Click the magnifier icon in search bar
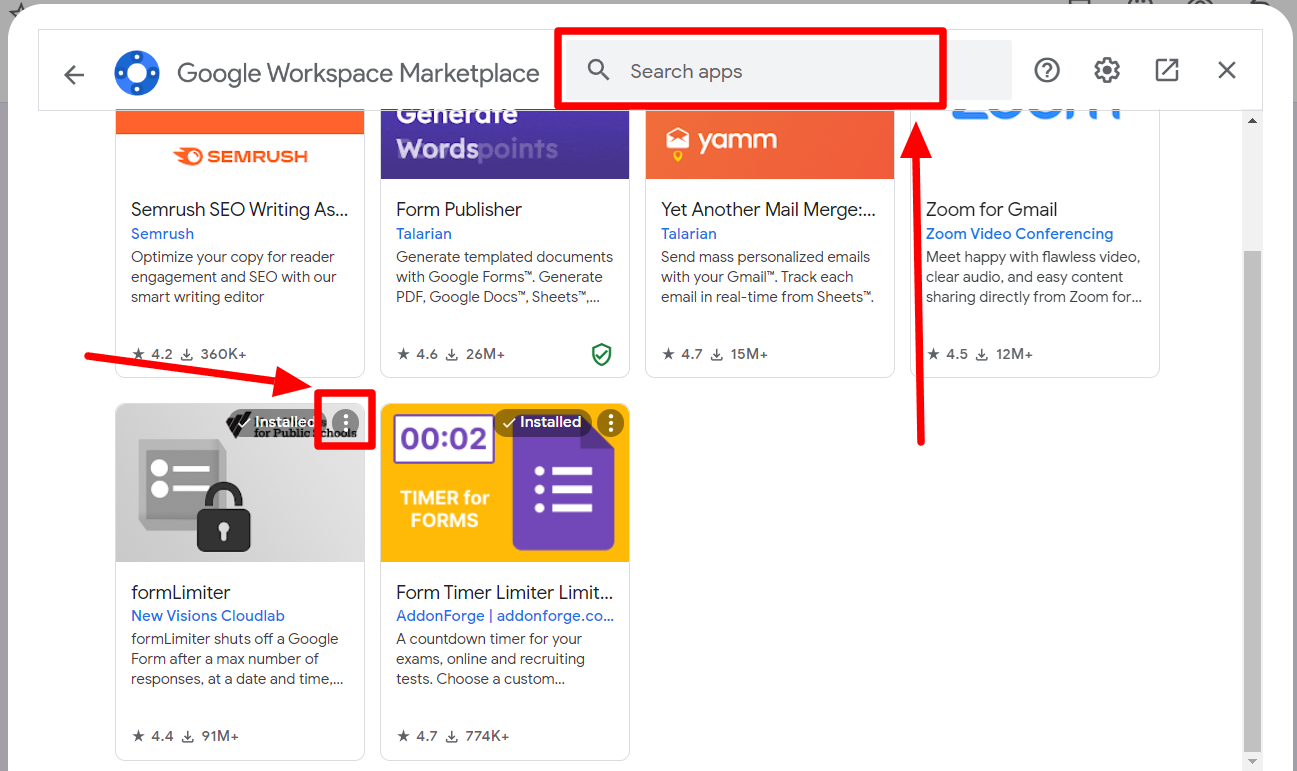1297x771 pixels. [598, 70]
